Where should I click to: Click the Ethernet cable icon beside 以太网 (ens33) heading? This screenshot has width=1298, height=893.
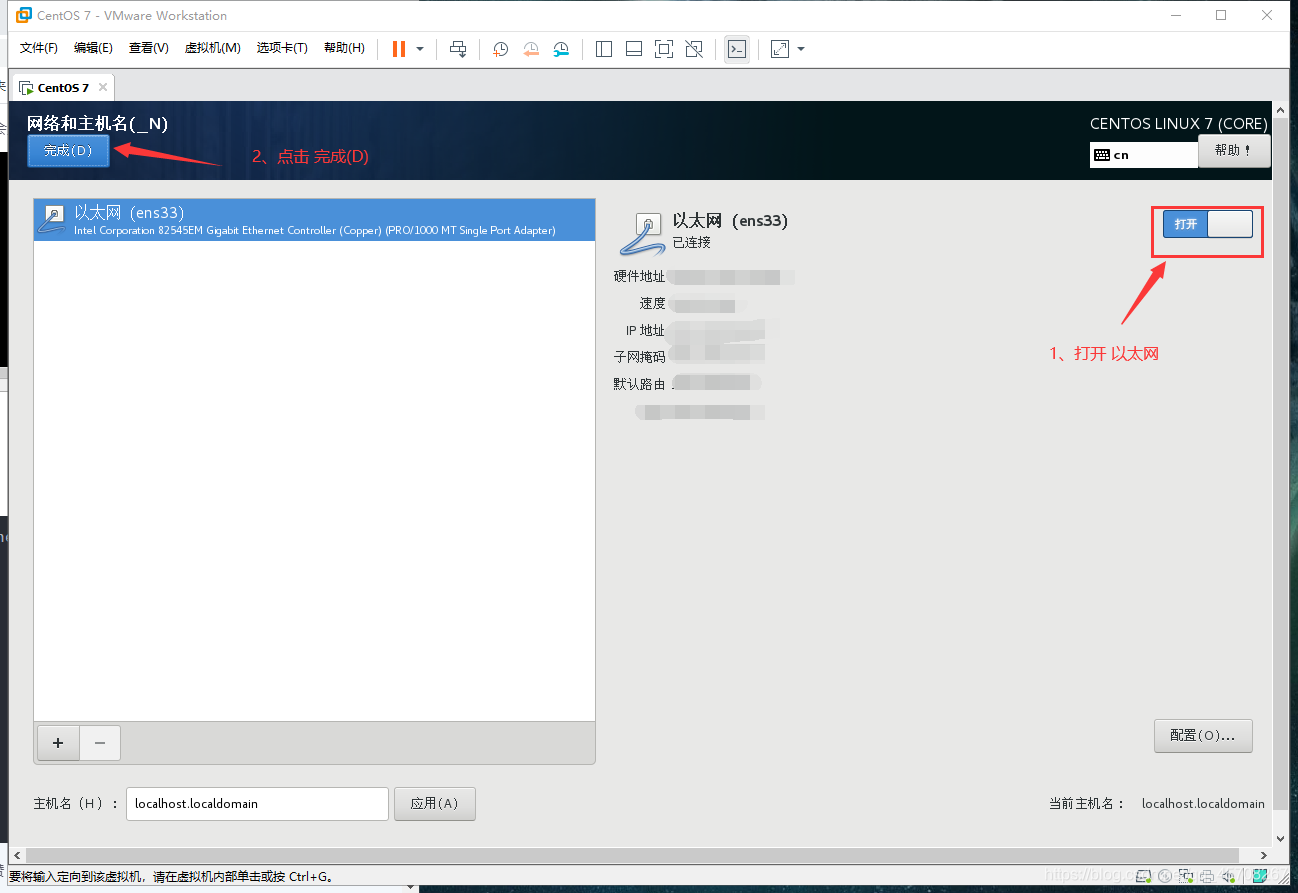(643, 234)
